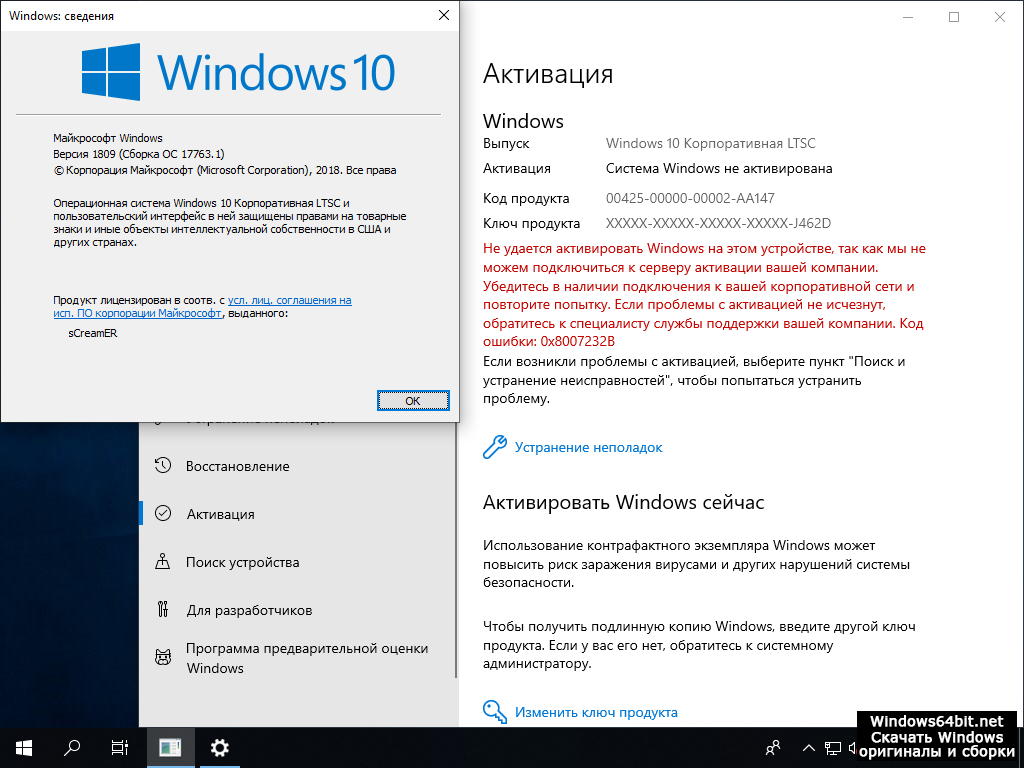Open the усл. лиц. соглашения license link
The height and width of the screenshot is (768, 1024).
click(289, 300)
